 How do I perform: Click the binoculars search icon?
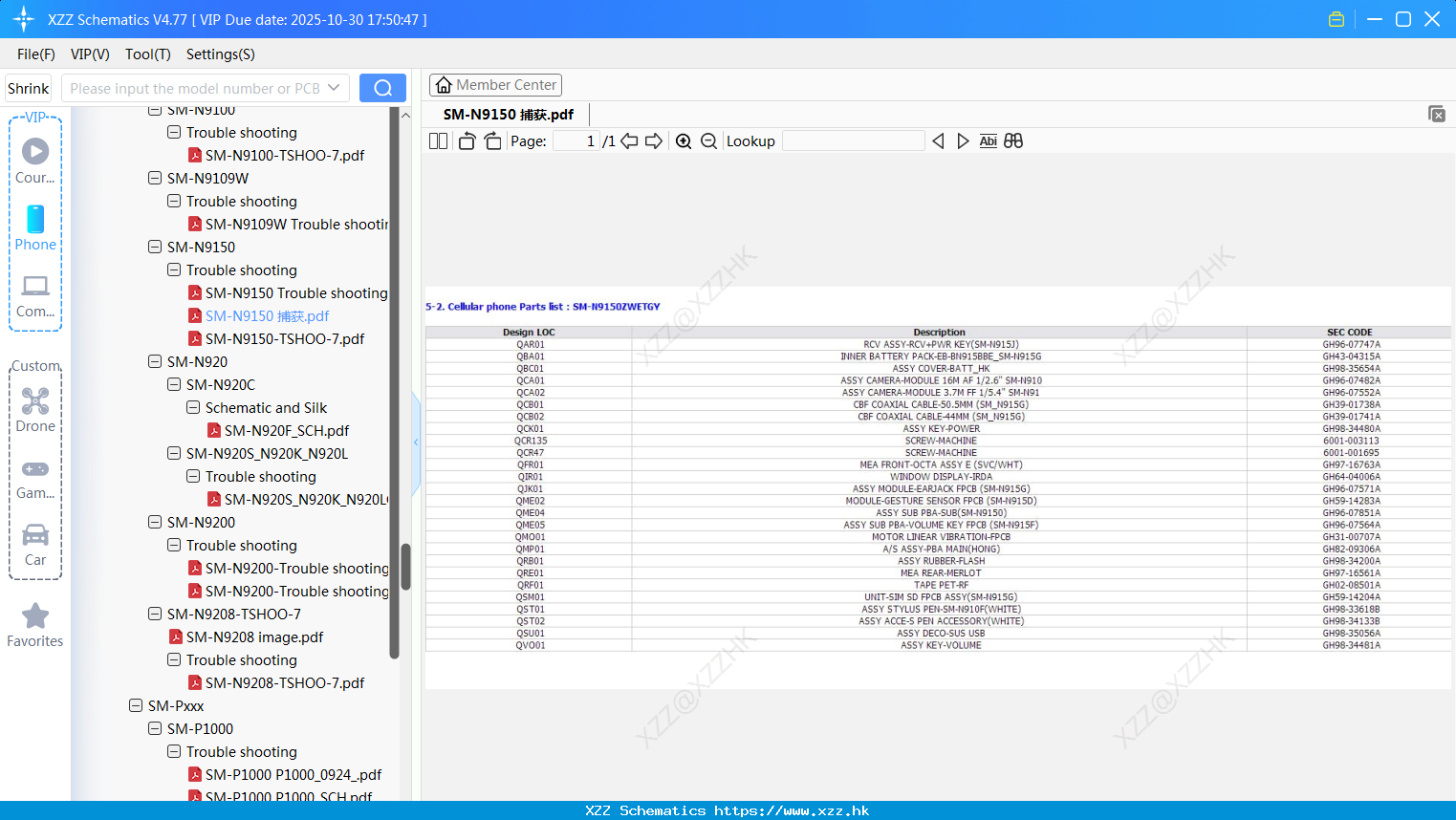point(1013,140)
